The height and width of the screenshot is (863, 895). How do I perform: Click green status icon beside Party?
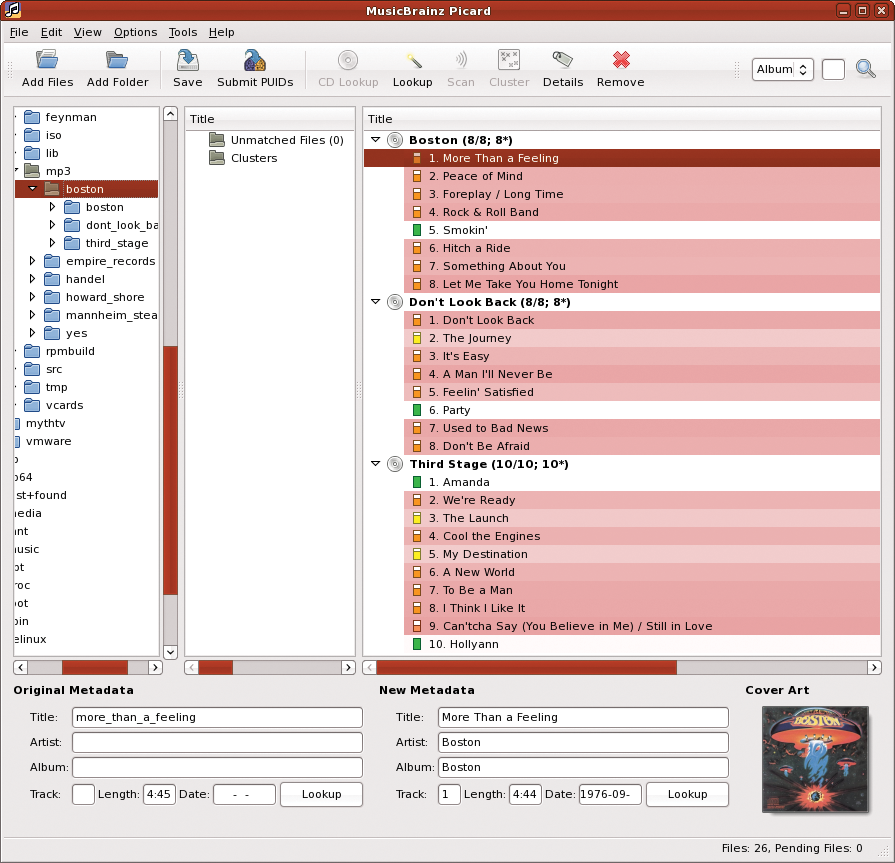tap(417, 410)
